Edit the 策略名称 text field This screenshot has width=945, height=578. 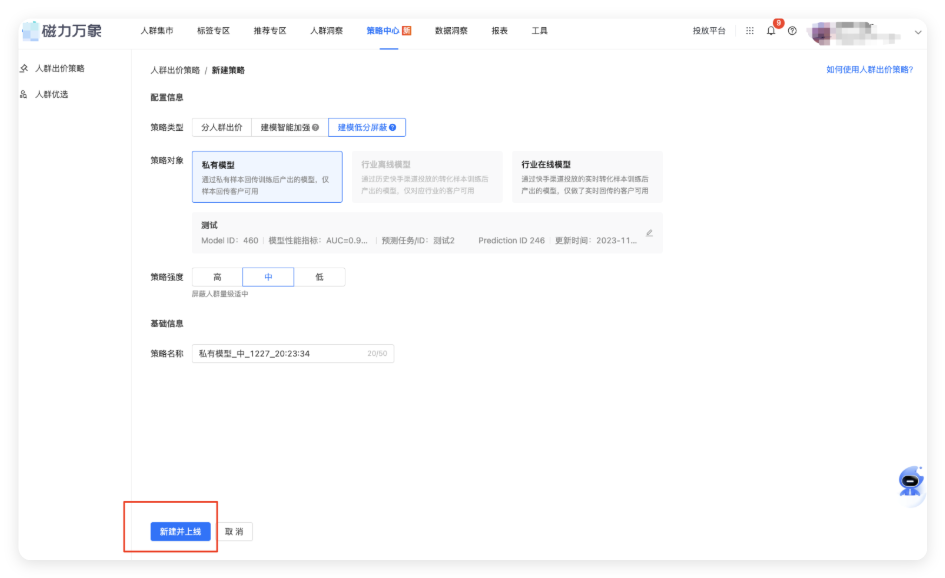point(290,353)
